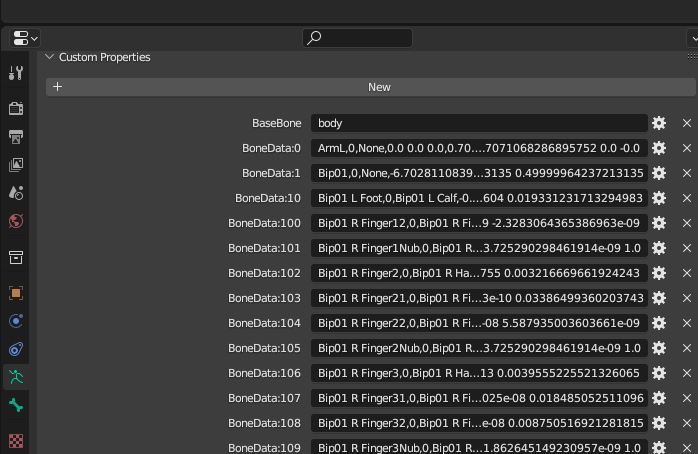This screenshot has width=698, height=454.
Task: Edit the BoneData:0 value field
Action: pyautogui.click(x=479, y=148)
